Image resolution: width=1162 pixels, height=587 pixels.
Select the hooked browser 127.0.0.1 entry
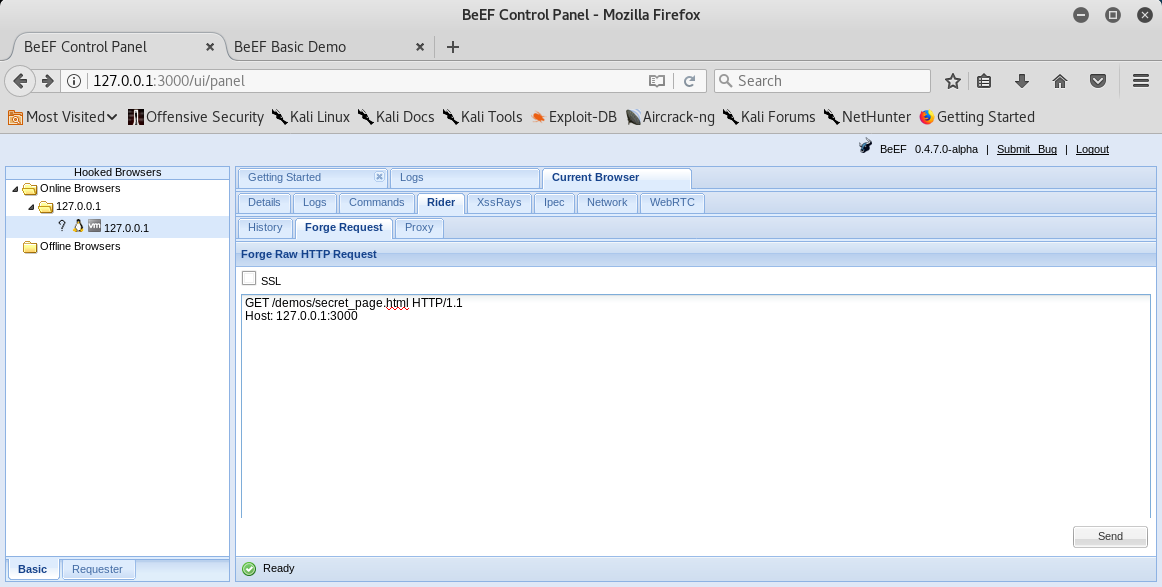coord(118,227)
